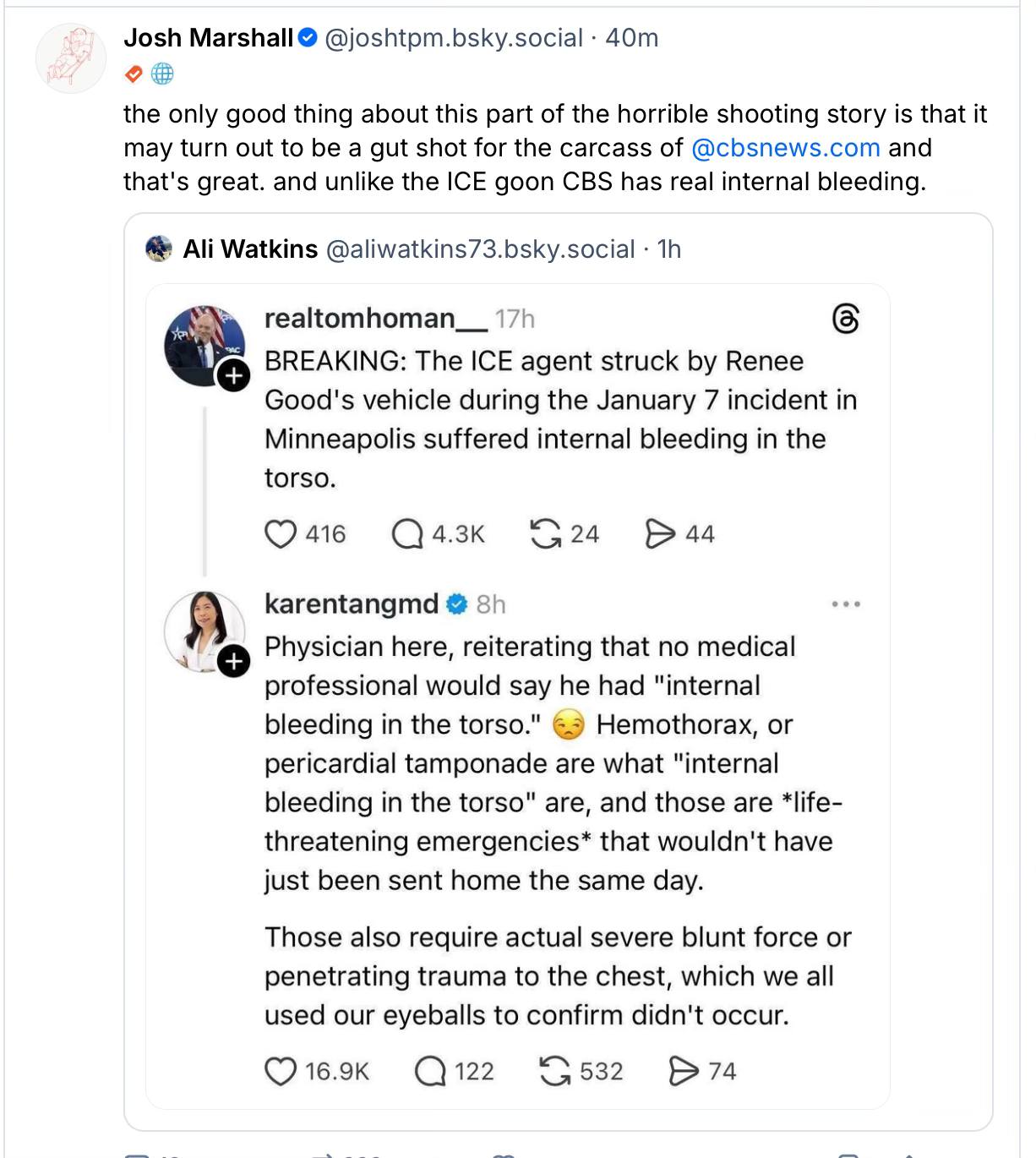This screenshot has height=1158, width=1036.
Task: Click Josh Marshall's blue verified badge
Action: pos(309,38)
